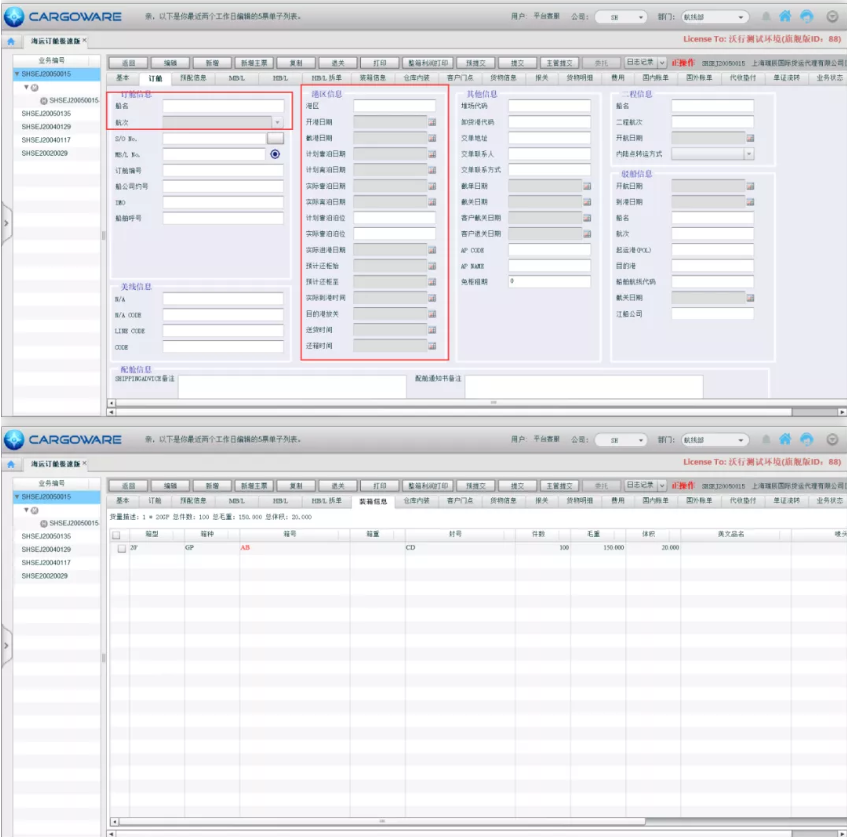Screen dimensions: 847x837
Task: Select the radio button beside MB/L No.
Action: pos(275,155)
